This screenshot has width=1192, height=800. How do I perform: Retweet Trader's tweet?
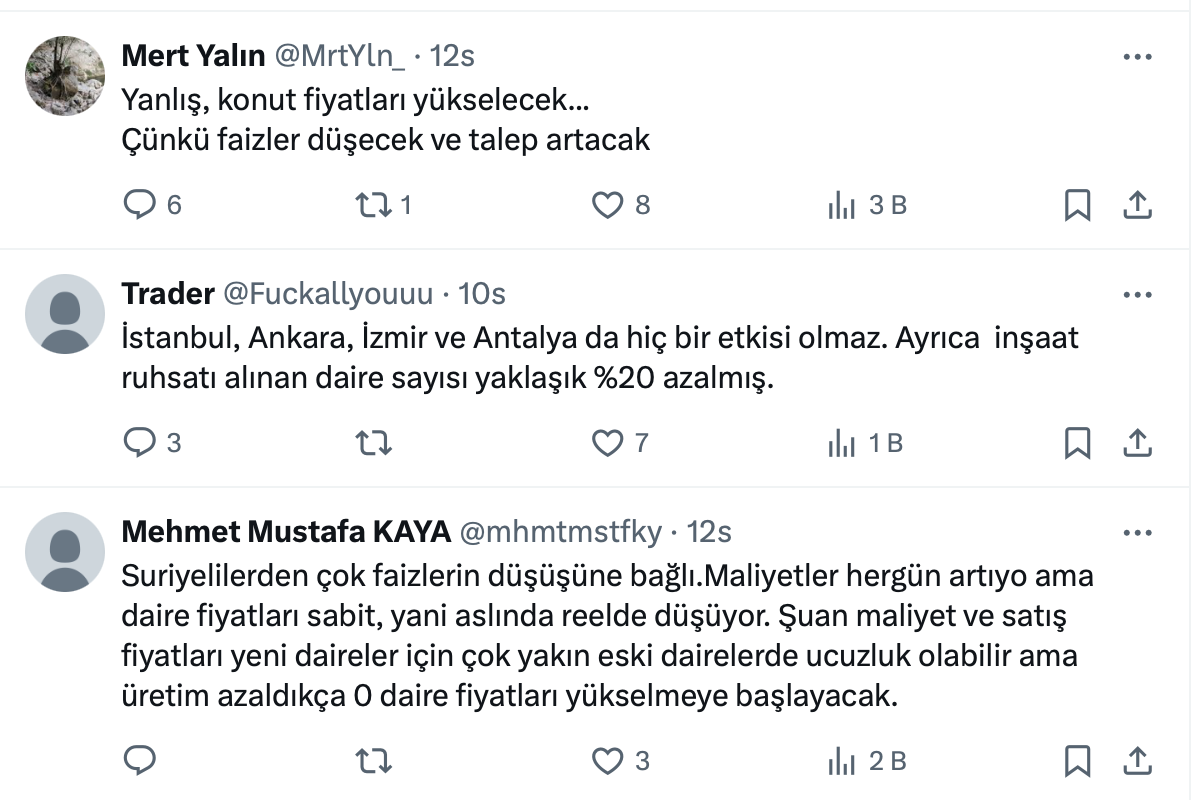click(373, 443)
